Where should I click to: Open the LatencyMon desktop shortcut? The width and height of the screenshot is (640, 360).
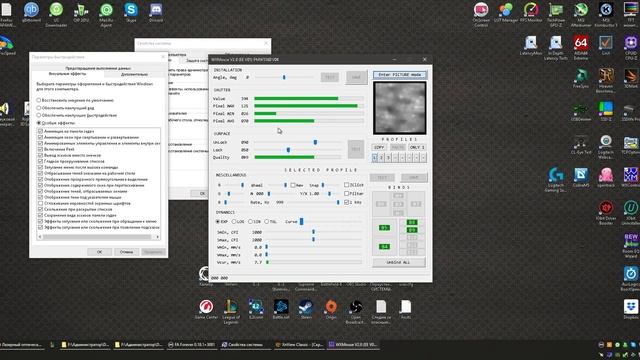click(531, 45)
